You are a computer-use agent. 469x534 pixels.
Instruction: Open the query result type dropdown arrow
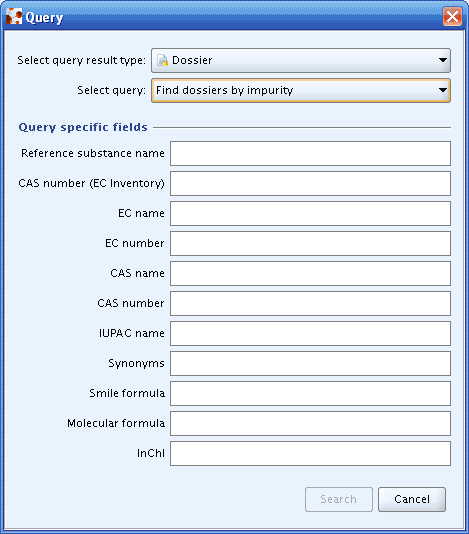[442, 60]
